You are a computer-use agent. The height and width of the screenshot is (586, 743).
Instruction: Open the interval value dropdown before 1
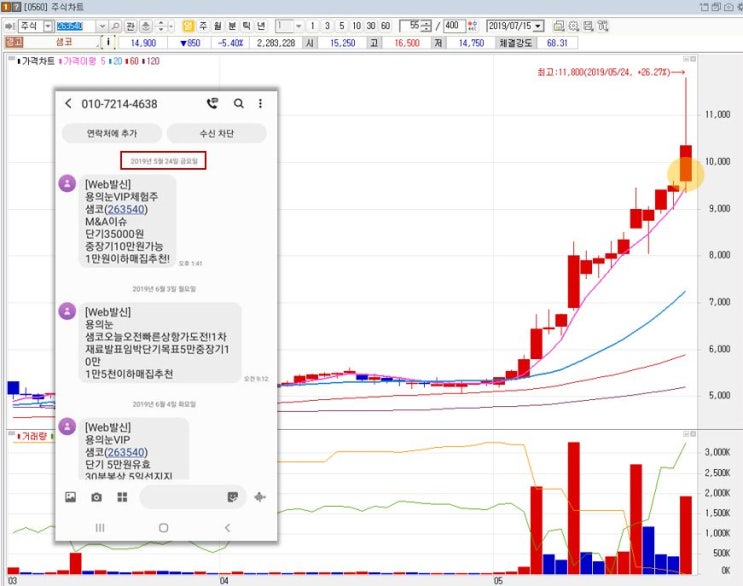coord(299,26)
